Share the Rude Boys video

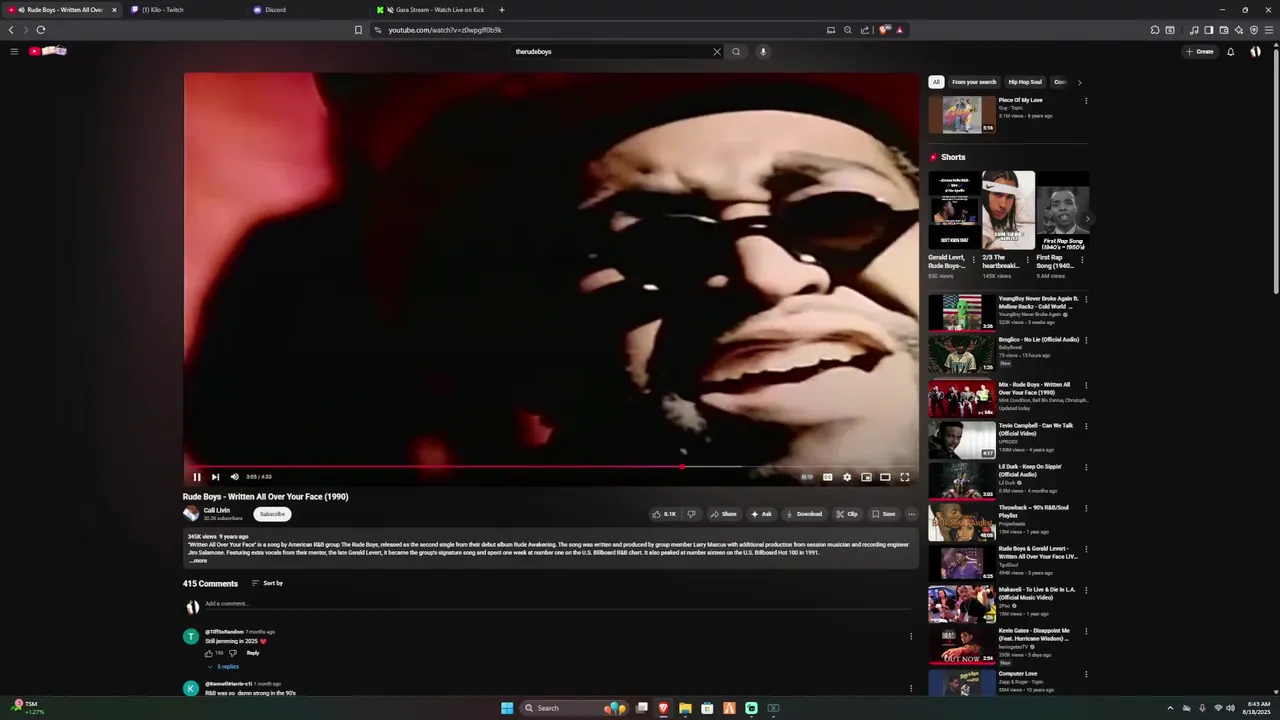723,514
